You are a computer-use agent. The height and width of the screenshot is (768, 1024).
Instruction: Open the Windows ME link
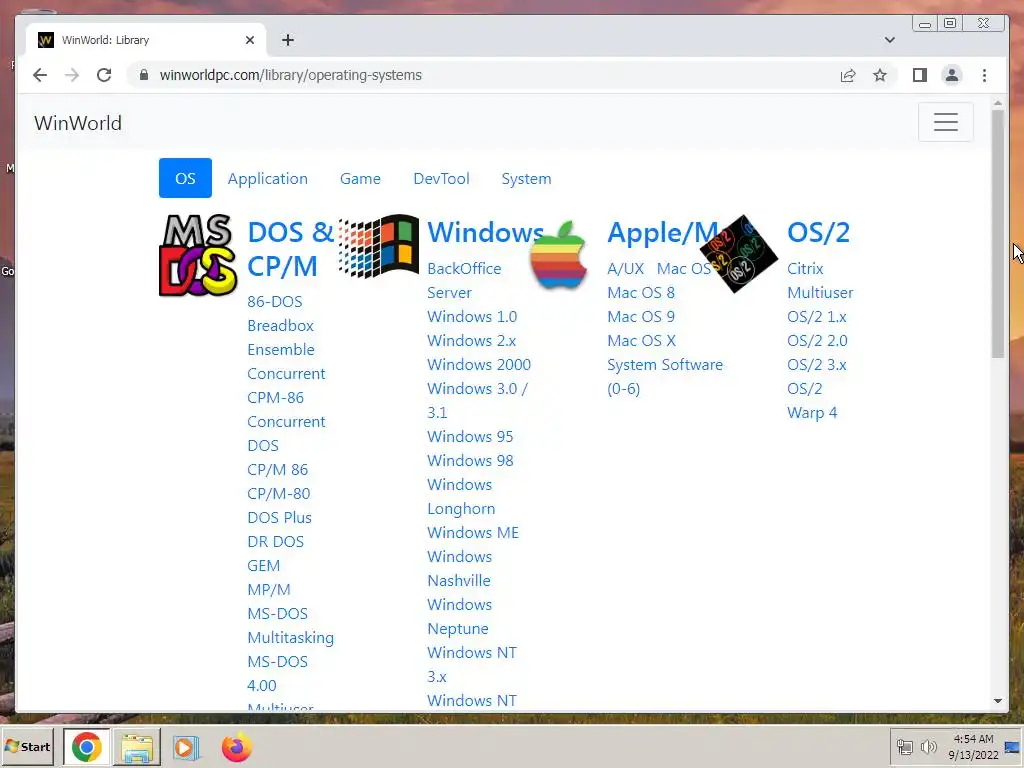coord(473,532)
